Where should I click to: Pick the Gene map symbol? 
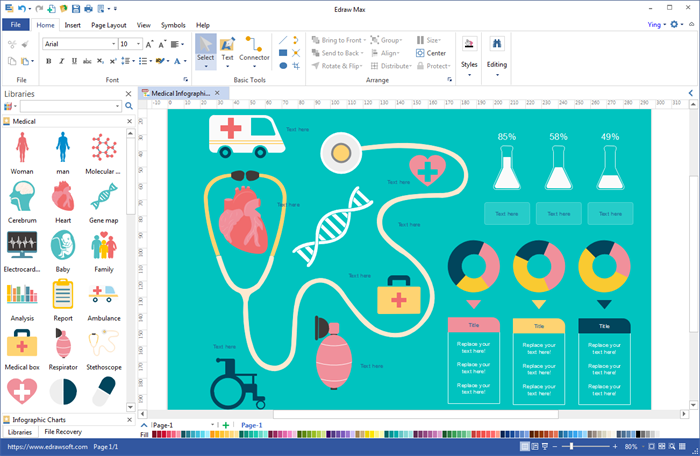pyautogui.click(x=104, y=196)
